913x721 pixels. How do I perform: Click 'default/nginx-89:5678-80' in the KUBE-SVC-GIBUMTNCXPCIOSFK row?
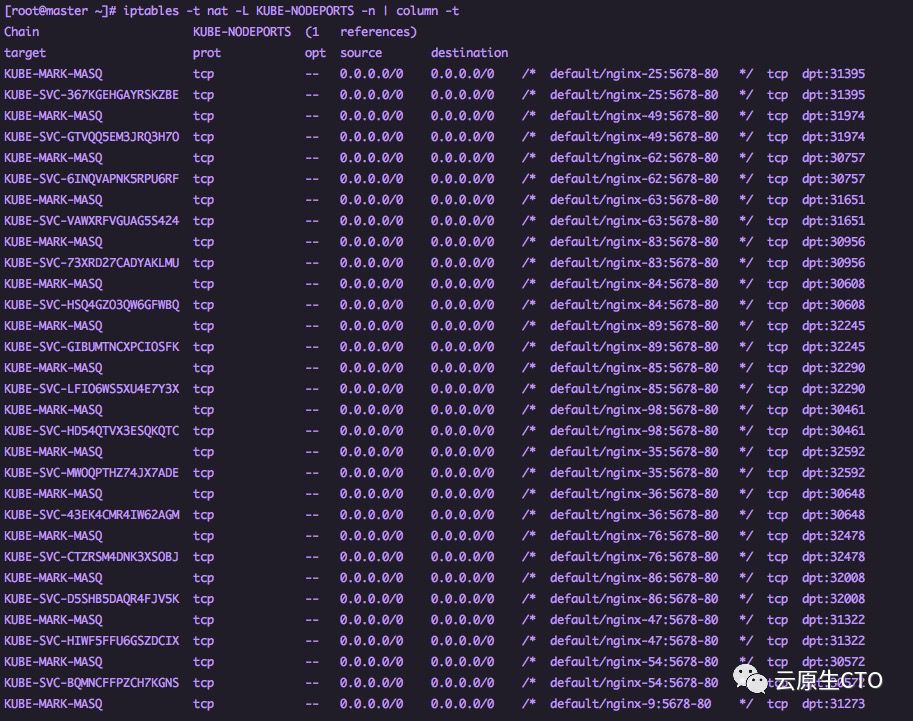point(634,347)
